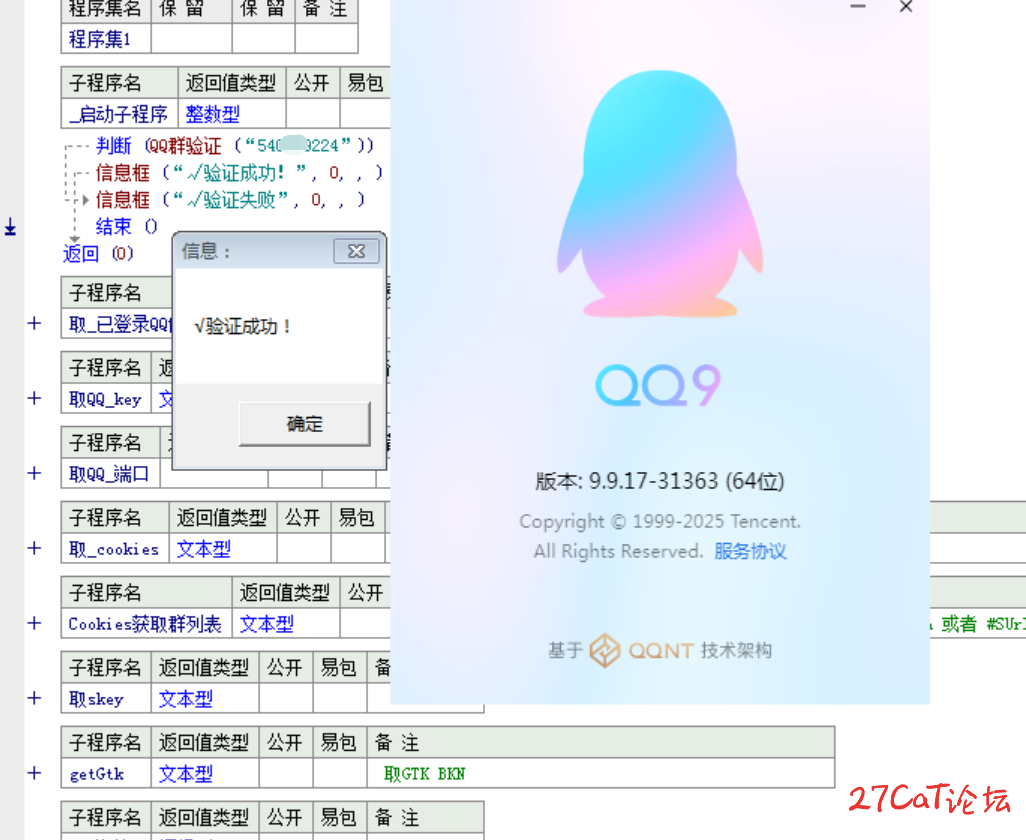Select the 信息框 验证成功 code line
This screenshot has width=1026, height=840.
click(239, 173)
